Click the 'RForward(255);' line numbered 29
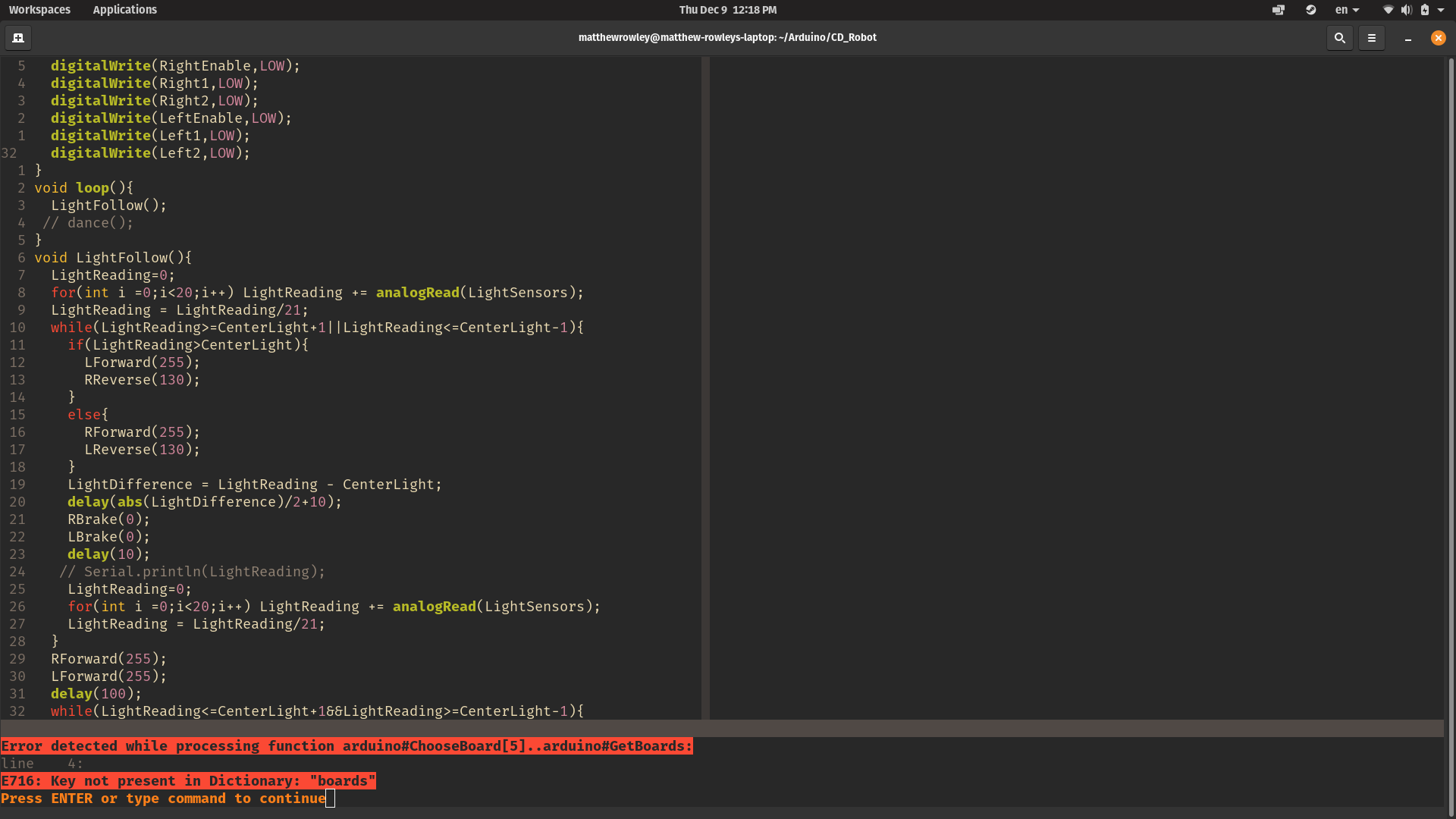Image resolution: width=1456 pixels, height=819 pixels. (108, 659)
